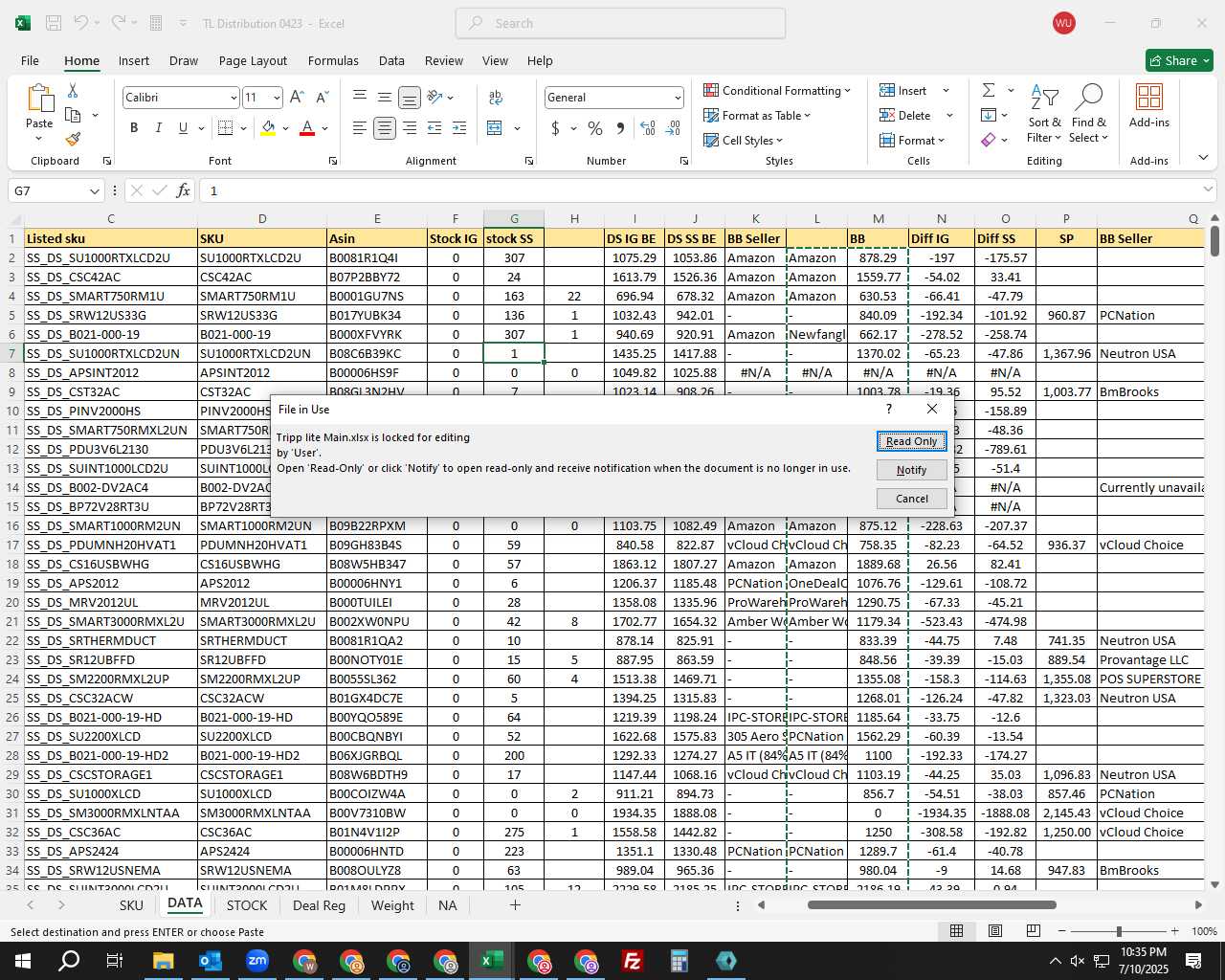The height and width of the screenshot is (980, 1225).
Task: Apply Accounting dollar number format
Action: pos(555,128)
